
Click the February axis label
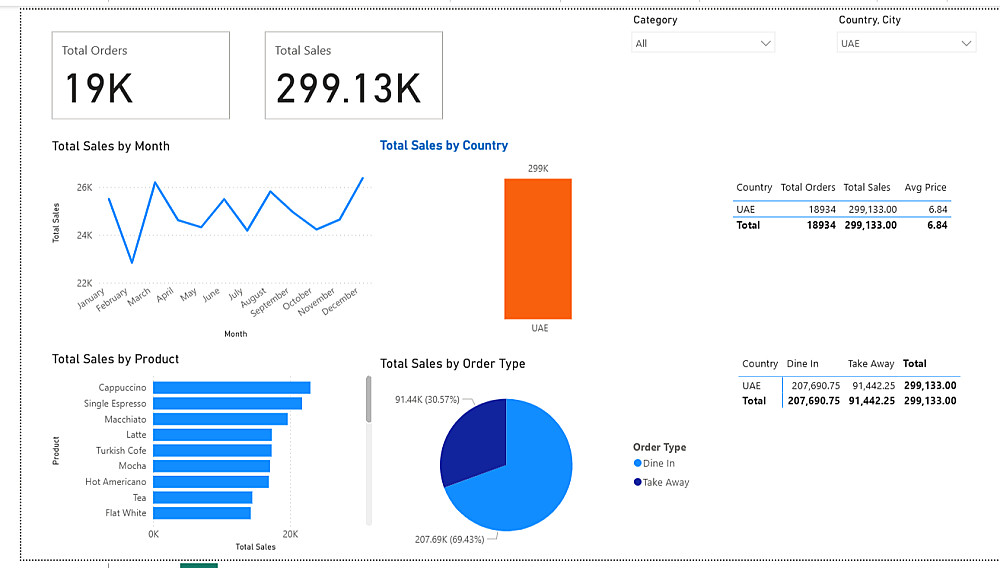pos(112,300)
